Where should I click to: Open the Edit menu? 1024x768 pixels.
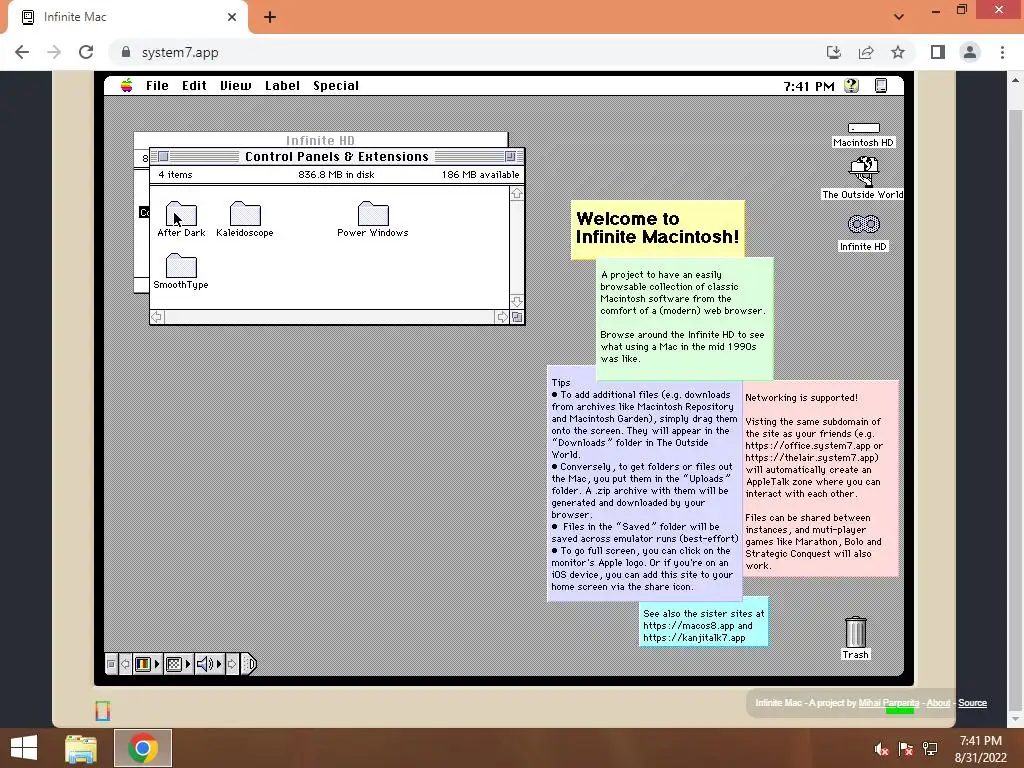194,86
